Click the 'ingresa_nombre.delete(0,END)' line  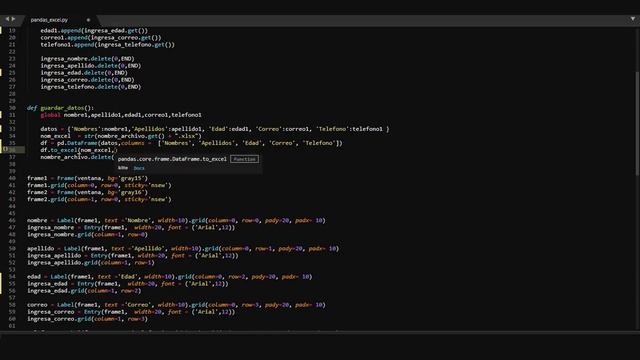coord(87,59)
